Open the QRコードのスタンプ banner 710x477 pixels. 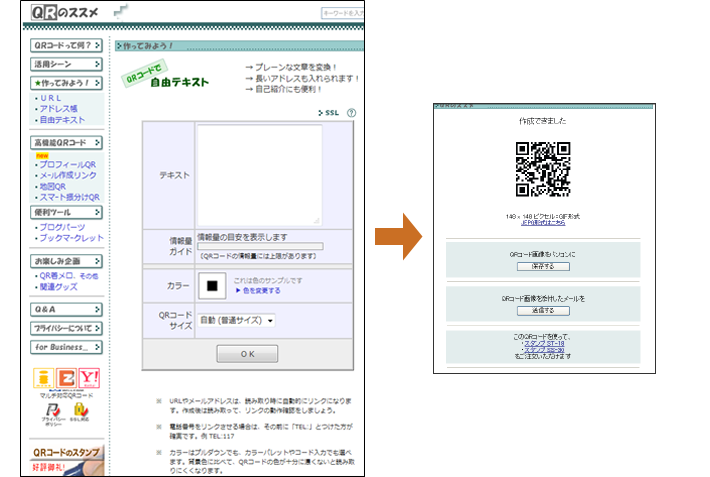tap(66, 458)
